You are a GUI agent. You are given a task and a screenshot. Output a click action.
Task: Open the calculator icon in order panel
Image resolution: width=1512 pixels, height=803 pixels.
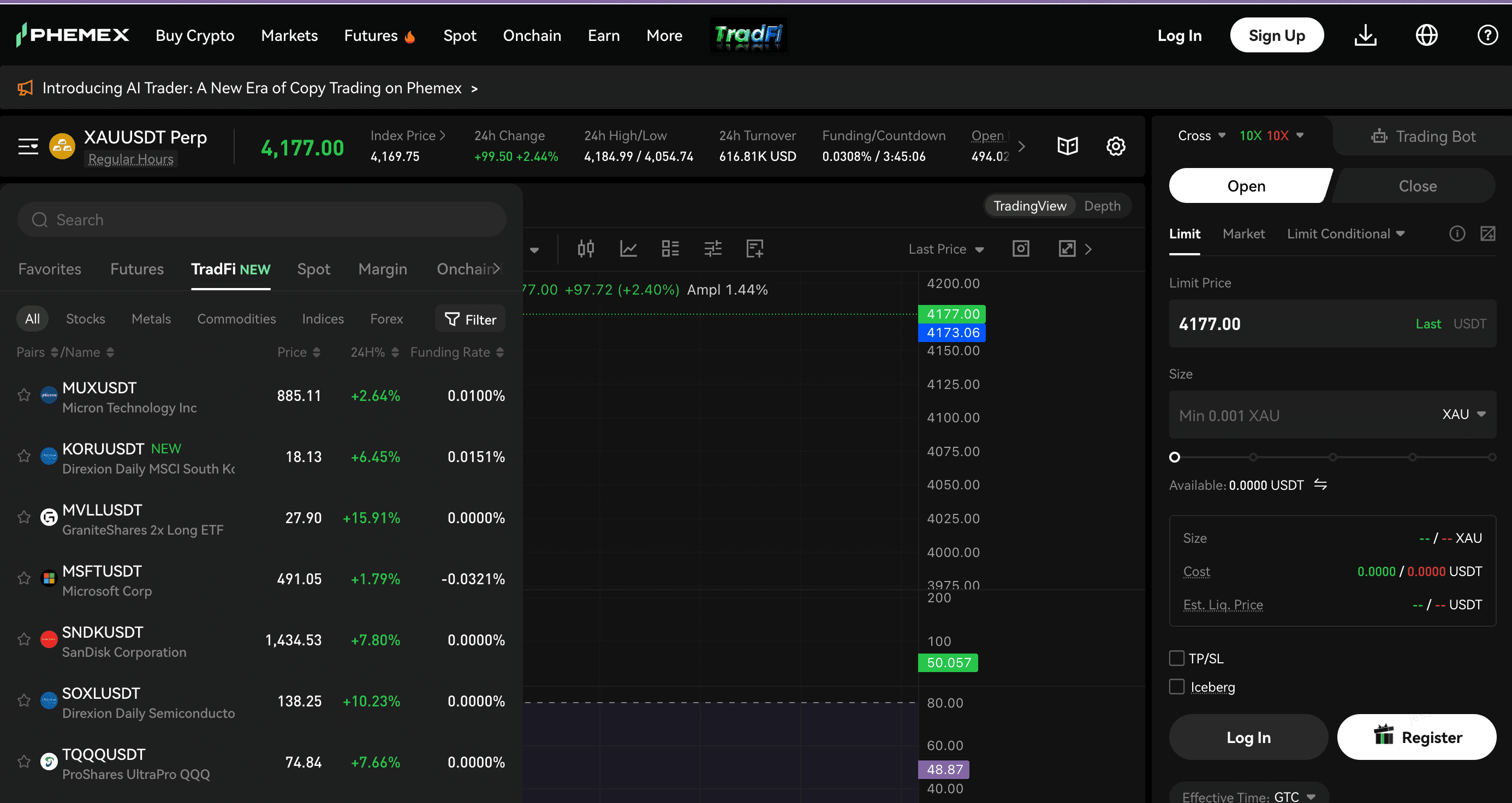[1487, 234]
